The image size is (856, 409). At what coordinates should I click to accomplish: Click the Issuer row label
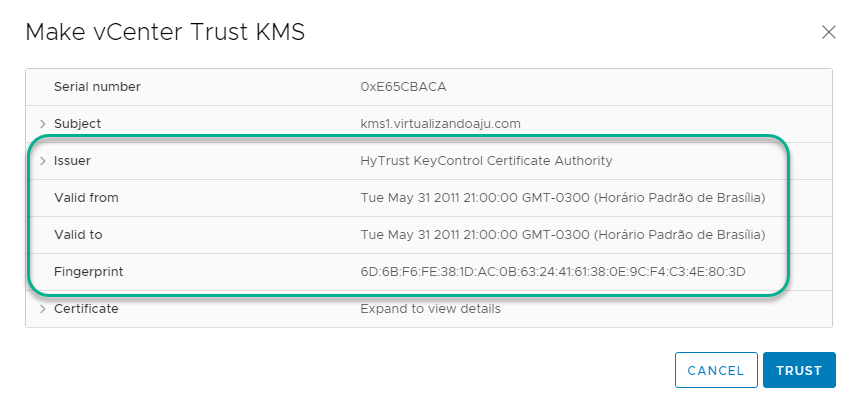coord(73,161)
